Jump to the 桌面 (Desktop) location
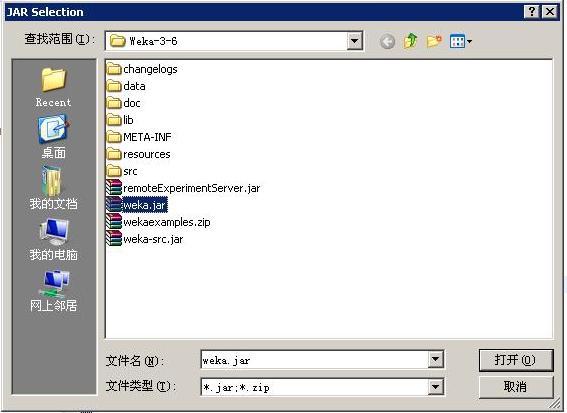Image resolution: width=567 pixels, height=413 pixels. pyautogui.click(x=54, y=137)
